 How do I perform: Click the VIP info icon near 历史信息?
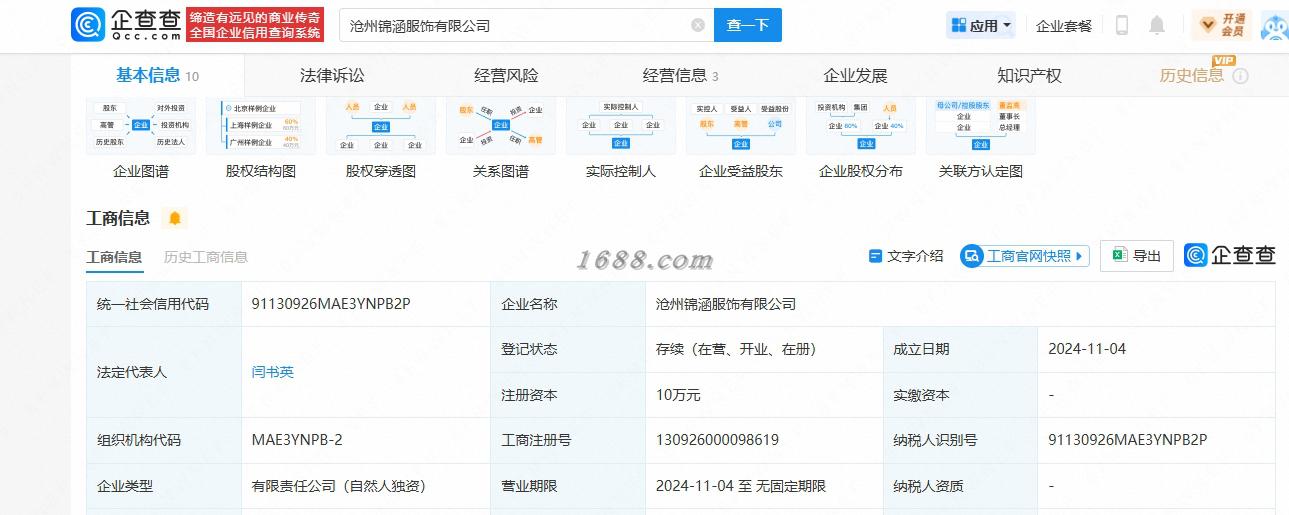(x=1240, y=76)
